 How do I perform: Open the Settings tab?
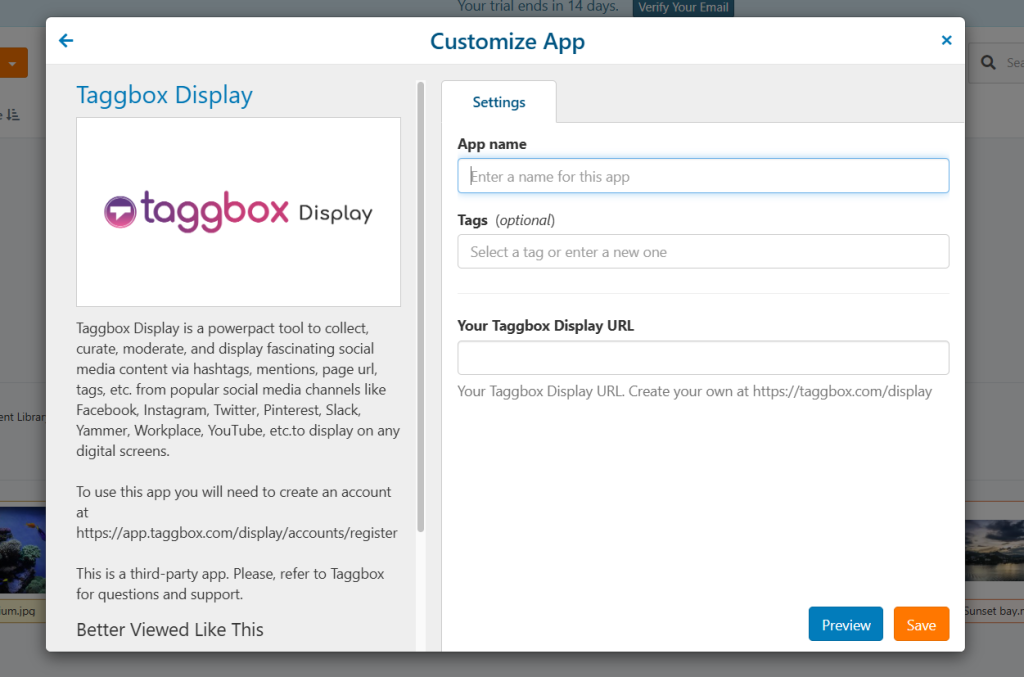[x=499, y=102]
